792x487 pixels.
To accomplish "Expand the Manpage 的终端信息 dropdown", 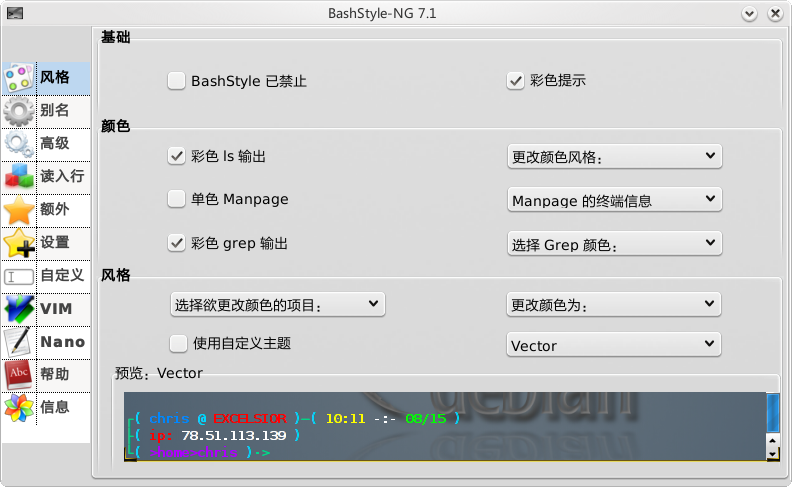I will [x=614, y=200].
